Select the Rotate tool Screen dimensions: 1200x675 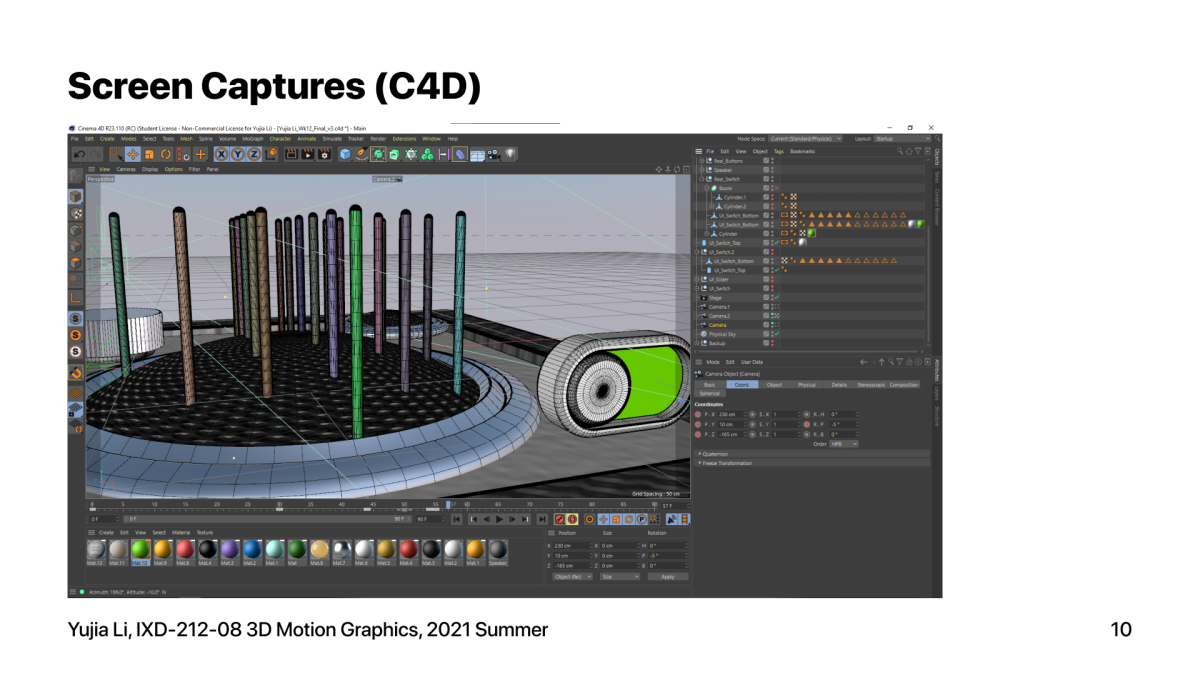[x=166, y=154]
